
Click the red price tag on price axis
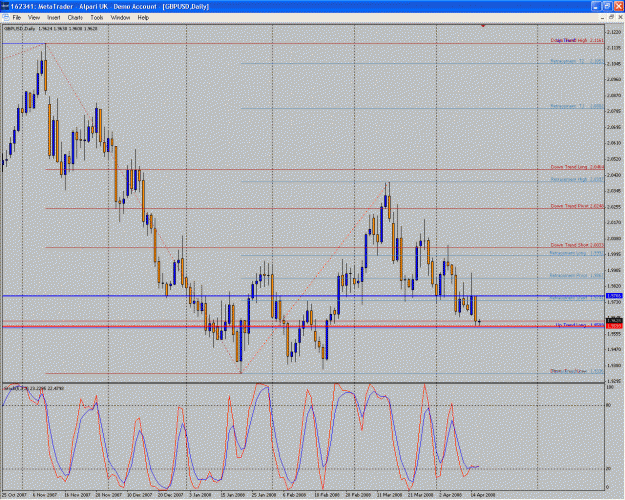(x=614, y=326)
